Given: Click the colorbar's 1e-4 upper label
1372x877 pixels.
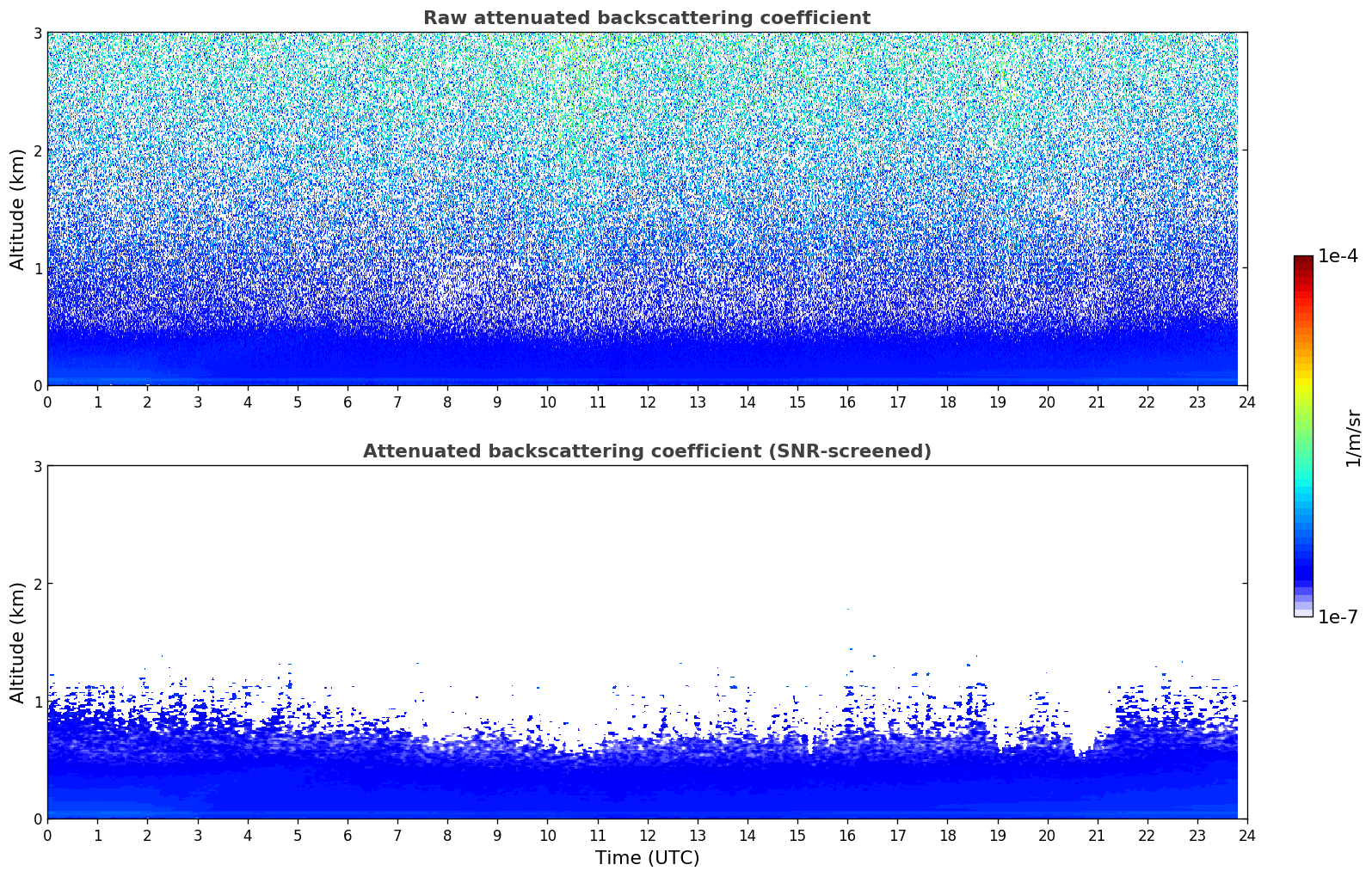Looking at the screenshot, I should [x=1338, y=256].
